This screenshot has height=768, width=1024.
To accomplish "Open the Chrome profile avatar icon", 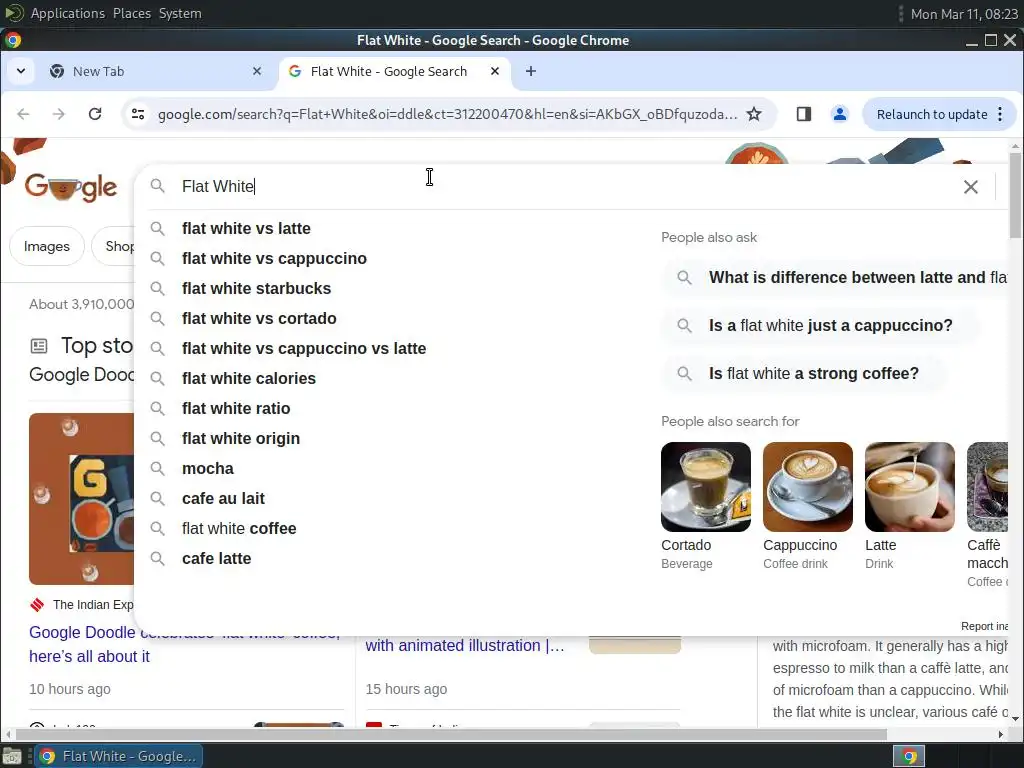I will tap(840, 114).
